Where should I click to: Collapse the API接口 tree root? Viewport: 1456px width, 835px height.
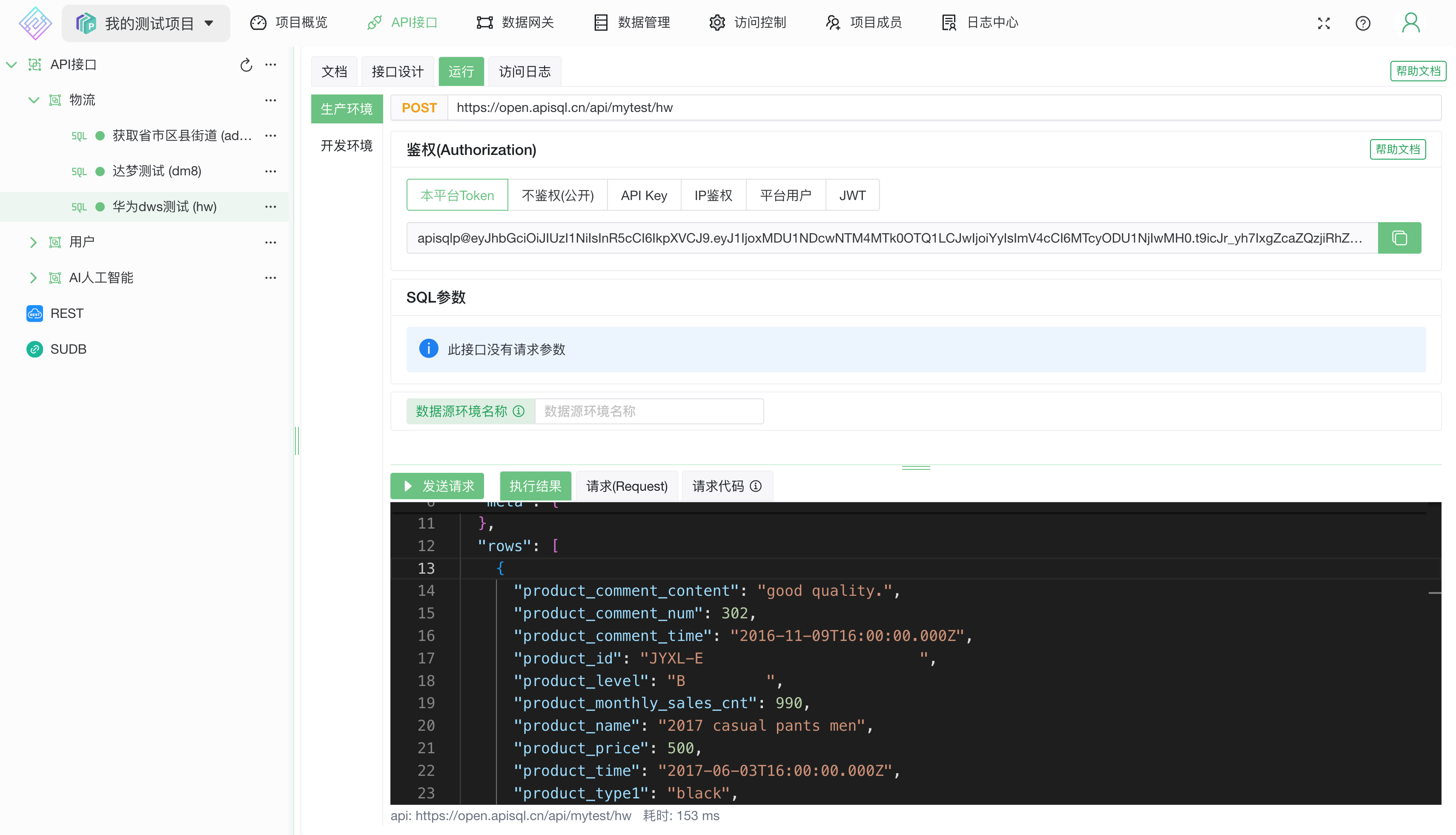point(11,65)
